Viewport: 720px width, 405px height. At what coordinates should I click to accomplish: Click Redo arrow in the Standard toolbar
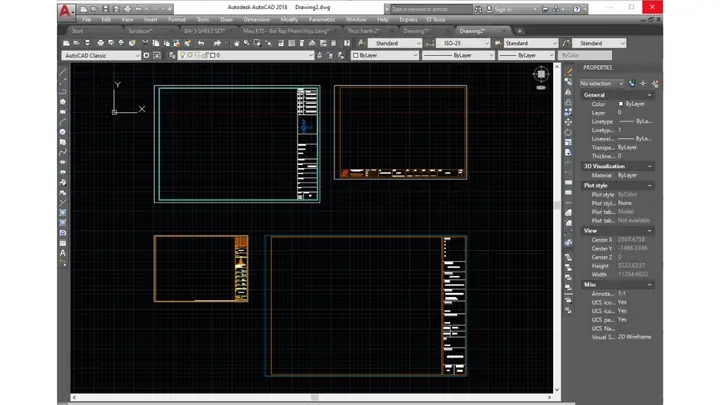(x=217, y=43)
